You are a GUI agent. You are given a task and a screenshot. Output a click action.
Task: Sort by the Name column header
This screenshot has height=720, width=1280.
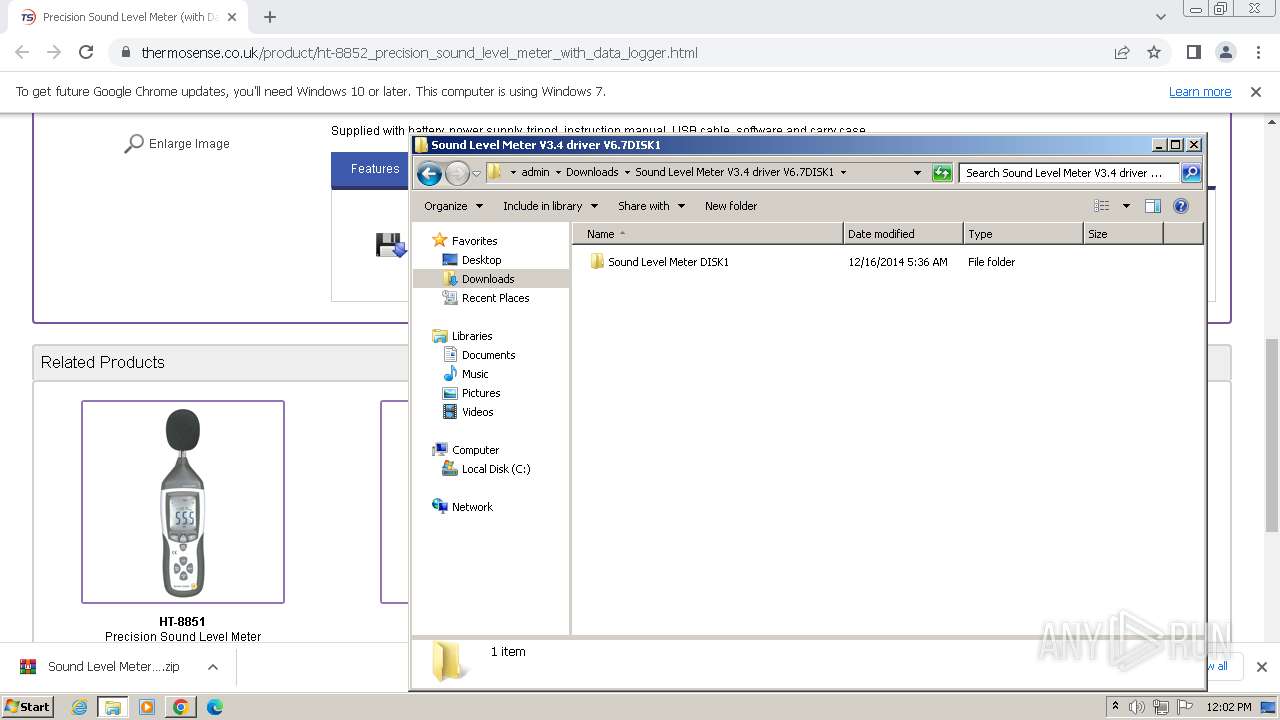[x=708, y=234]
